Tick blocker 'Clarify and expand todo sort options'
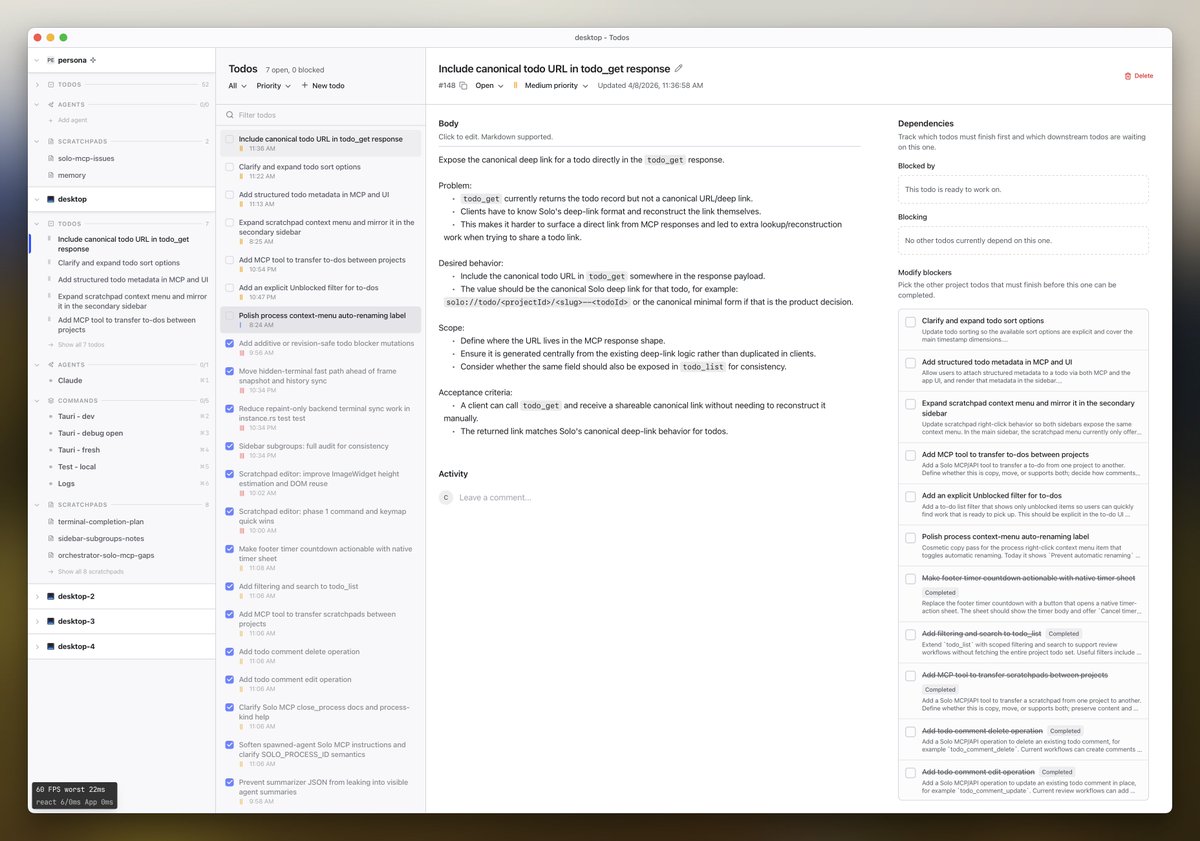 tap(910, 321)
